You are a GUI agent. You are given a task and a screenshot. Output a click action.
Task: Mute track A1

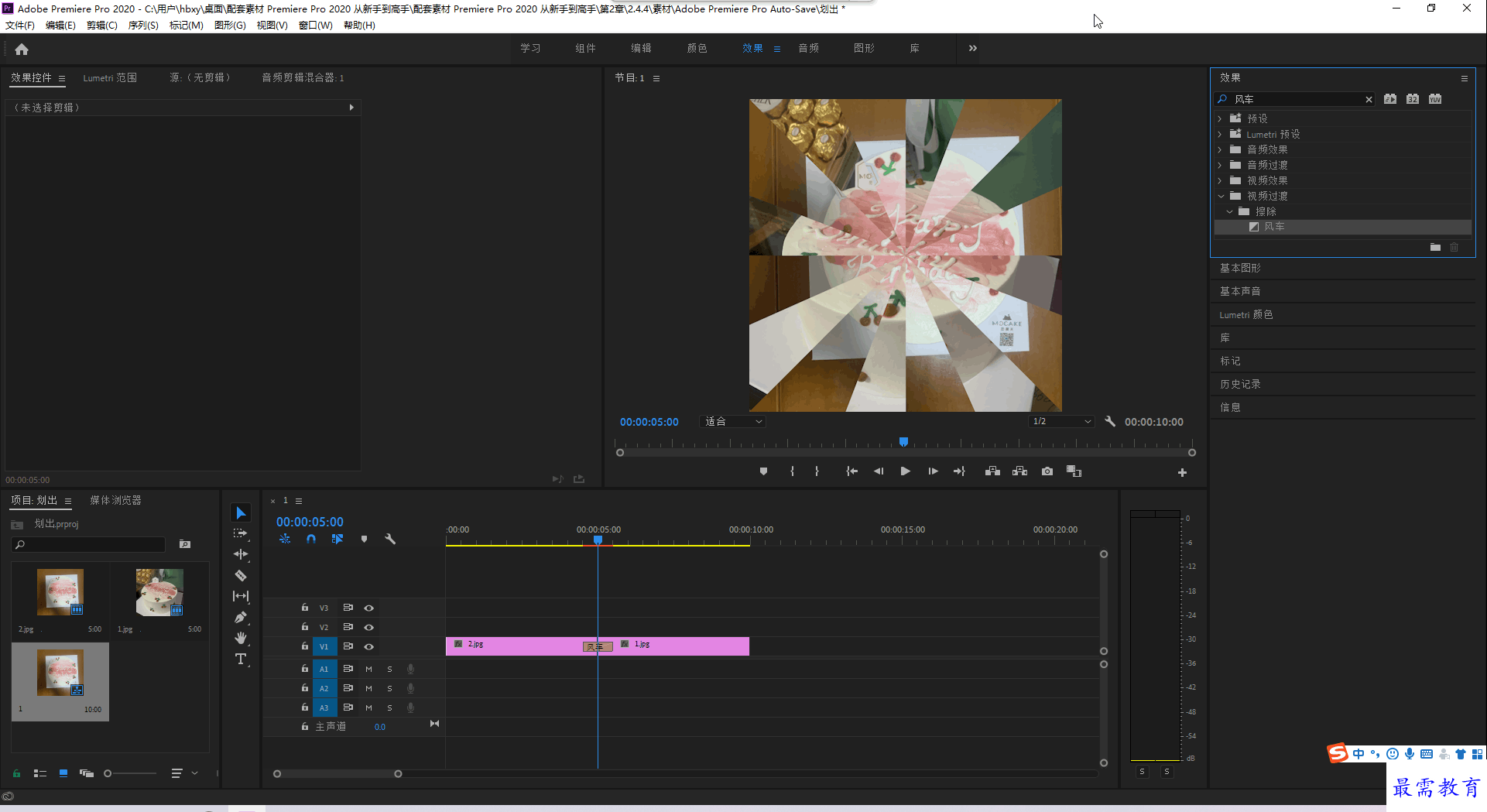pyautogui.click(x=368, y=669)
